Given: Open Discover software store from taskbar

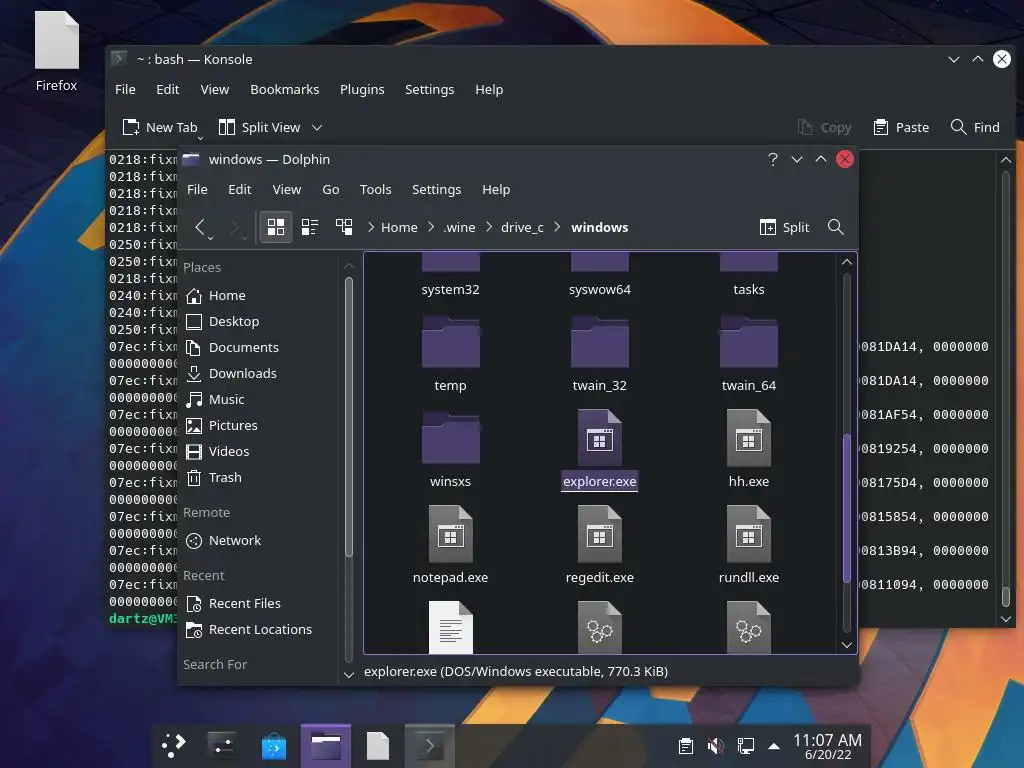Looking at the screenshot, I should point(274,745).
